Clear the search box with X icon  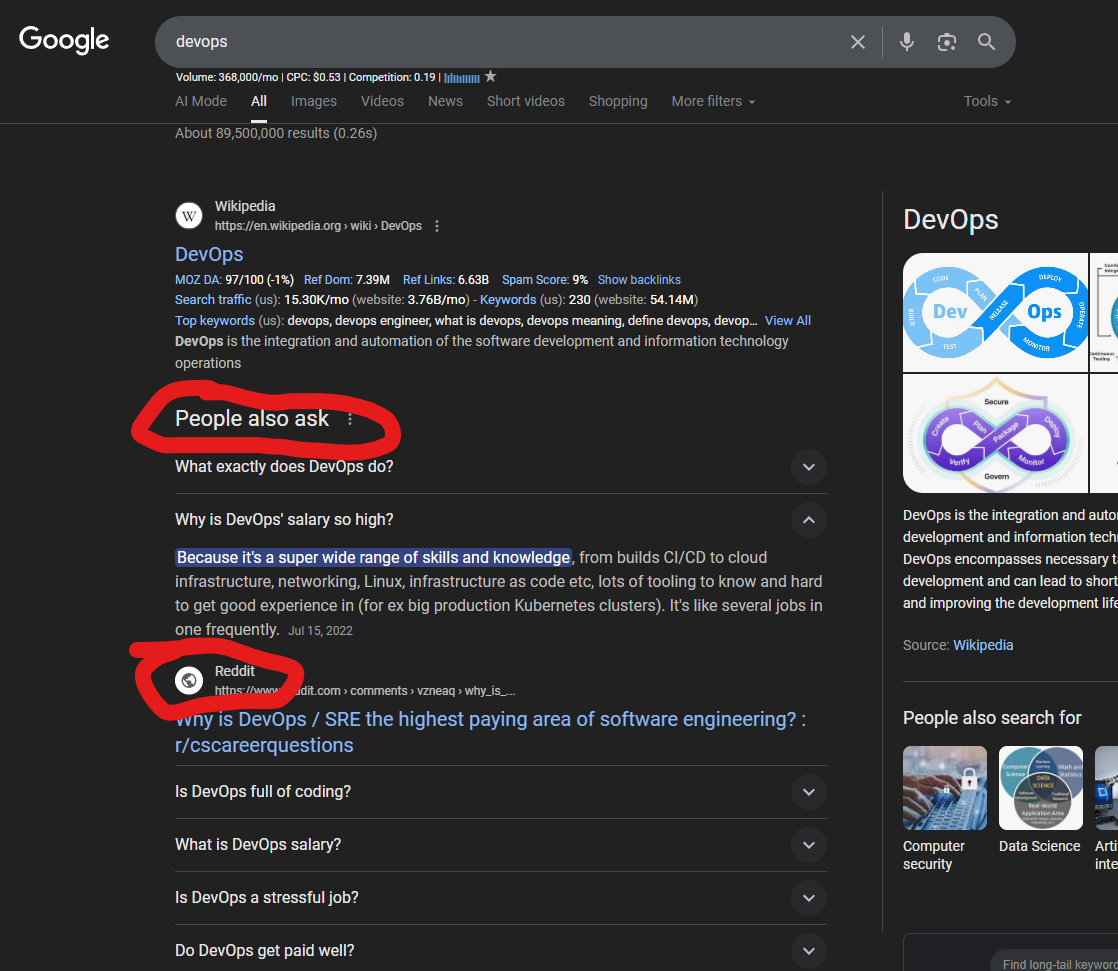pos(857,42)
